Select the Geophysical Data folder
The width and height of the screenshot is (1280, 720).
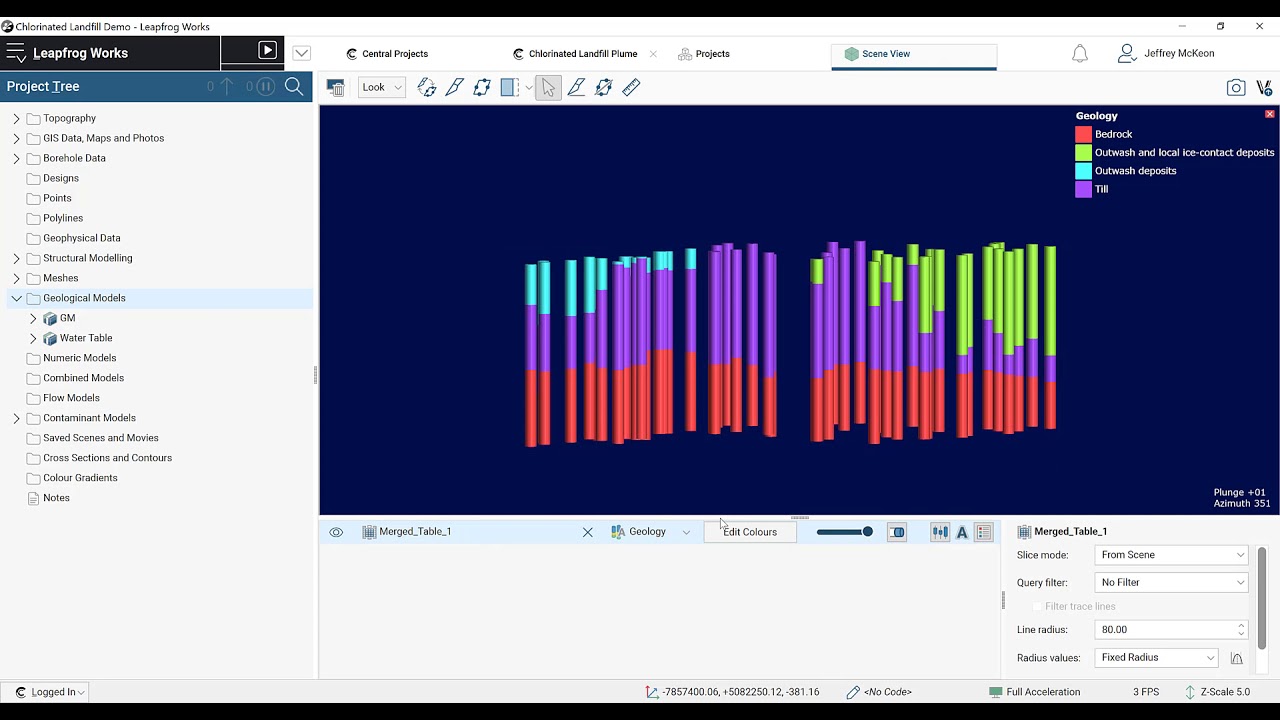pyautogui.click(x=82, y=238)
